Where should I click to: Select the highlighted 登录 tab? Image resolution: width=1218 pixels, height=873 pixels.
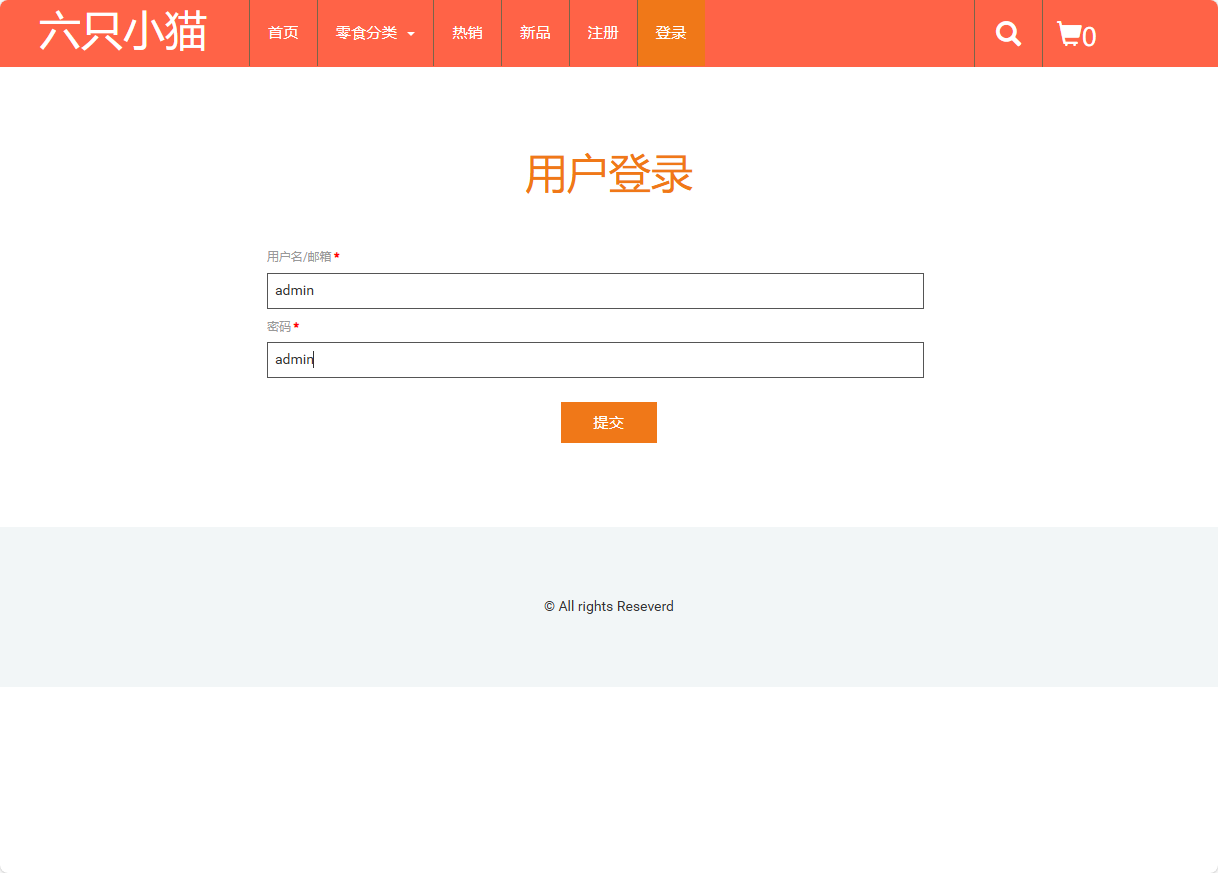(671, 32)
